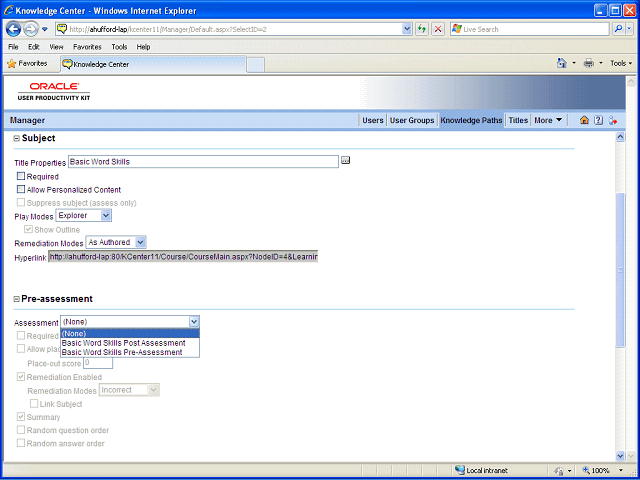
Task: Select (None) in the assessment list
Action: tap(130, 333)
